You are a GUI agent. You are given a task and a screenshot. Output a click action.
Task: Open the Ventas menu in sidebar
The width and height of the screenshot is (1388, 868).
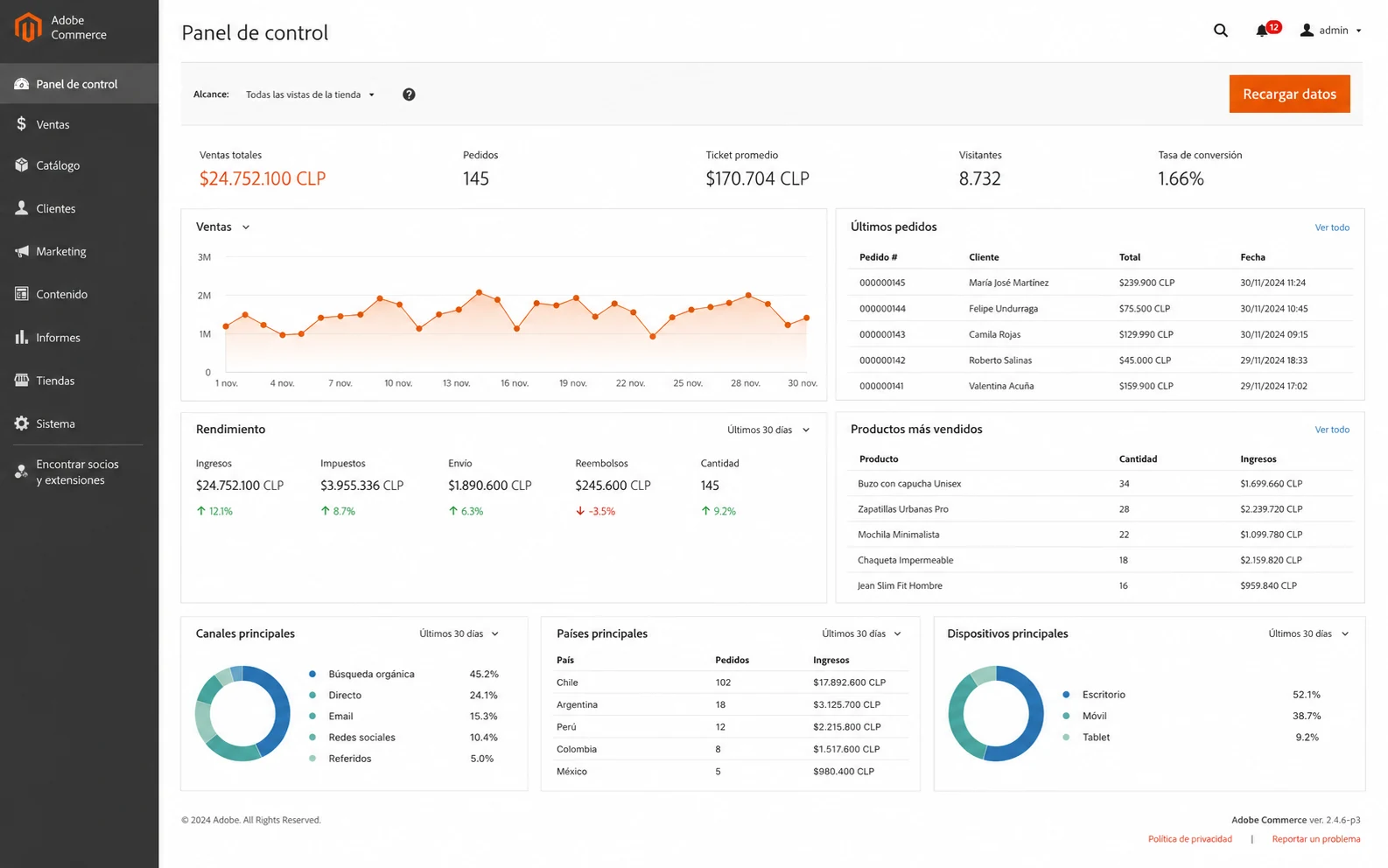(x=79, y=124)
